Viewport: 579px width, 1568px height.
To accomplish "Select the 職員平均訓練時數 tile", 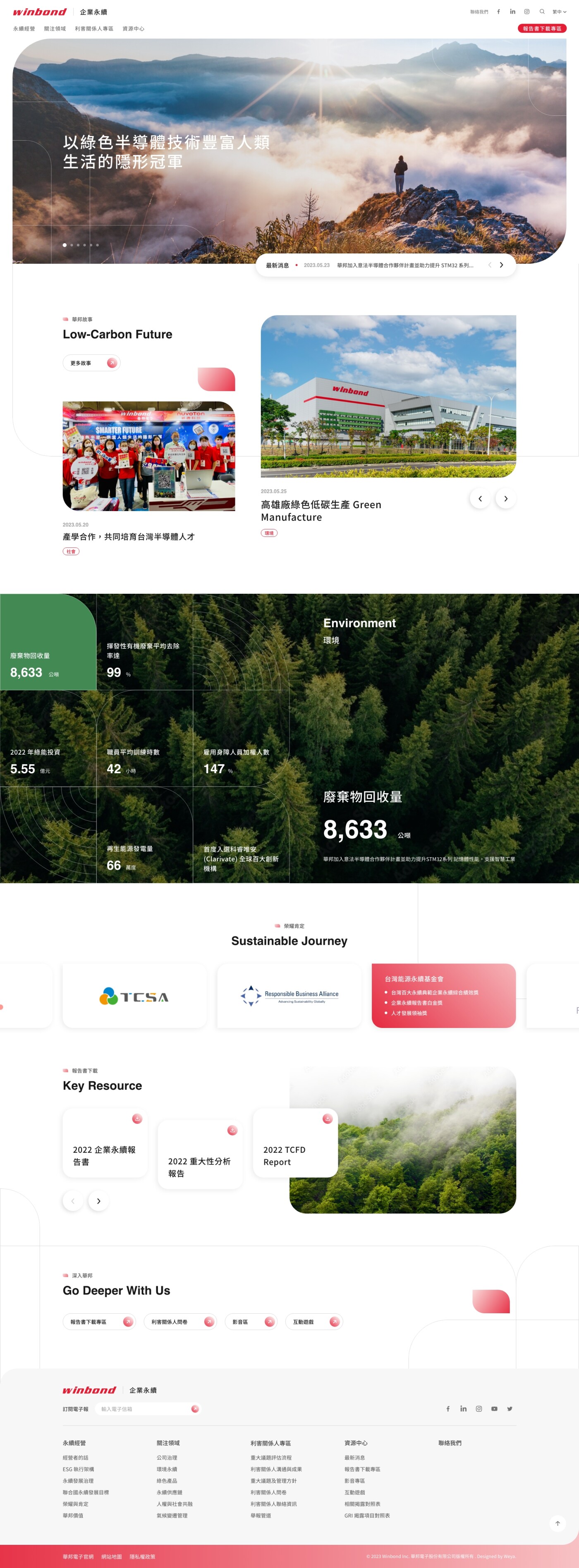I will point(144,738).
